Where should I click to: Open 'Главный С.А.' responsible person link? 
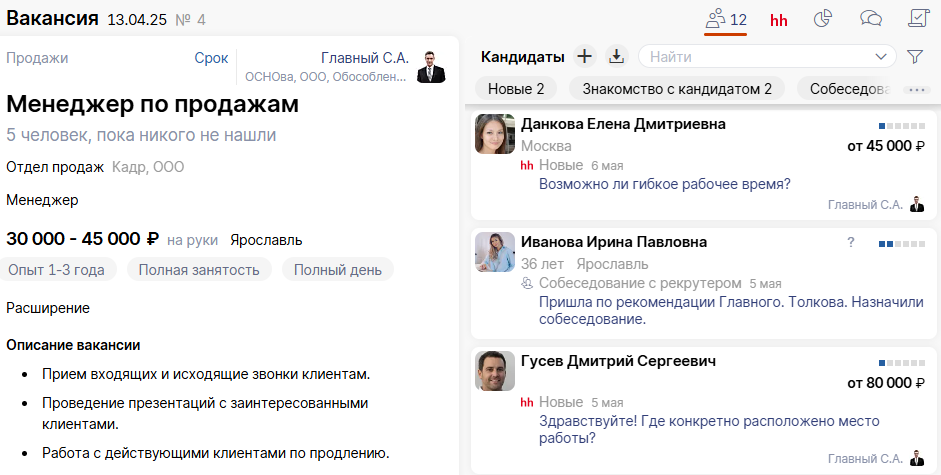pyautogui.click(x=364, y=58)
